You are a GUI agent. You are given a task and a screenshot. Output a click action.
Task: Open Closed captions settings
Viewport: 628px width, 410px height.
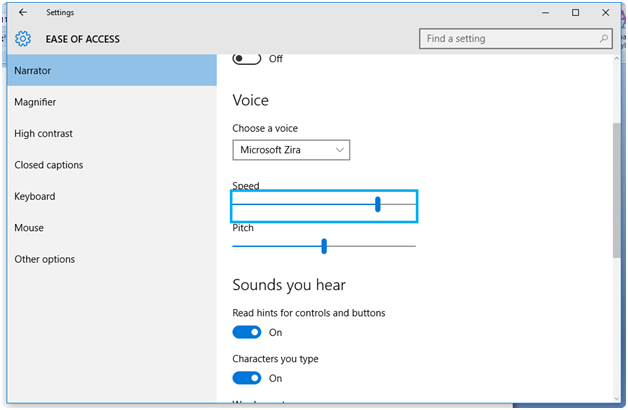48,165
